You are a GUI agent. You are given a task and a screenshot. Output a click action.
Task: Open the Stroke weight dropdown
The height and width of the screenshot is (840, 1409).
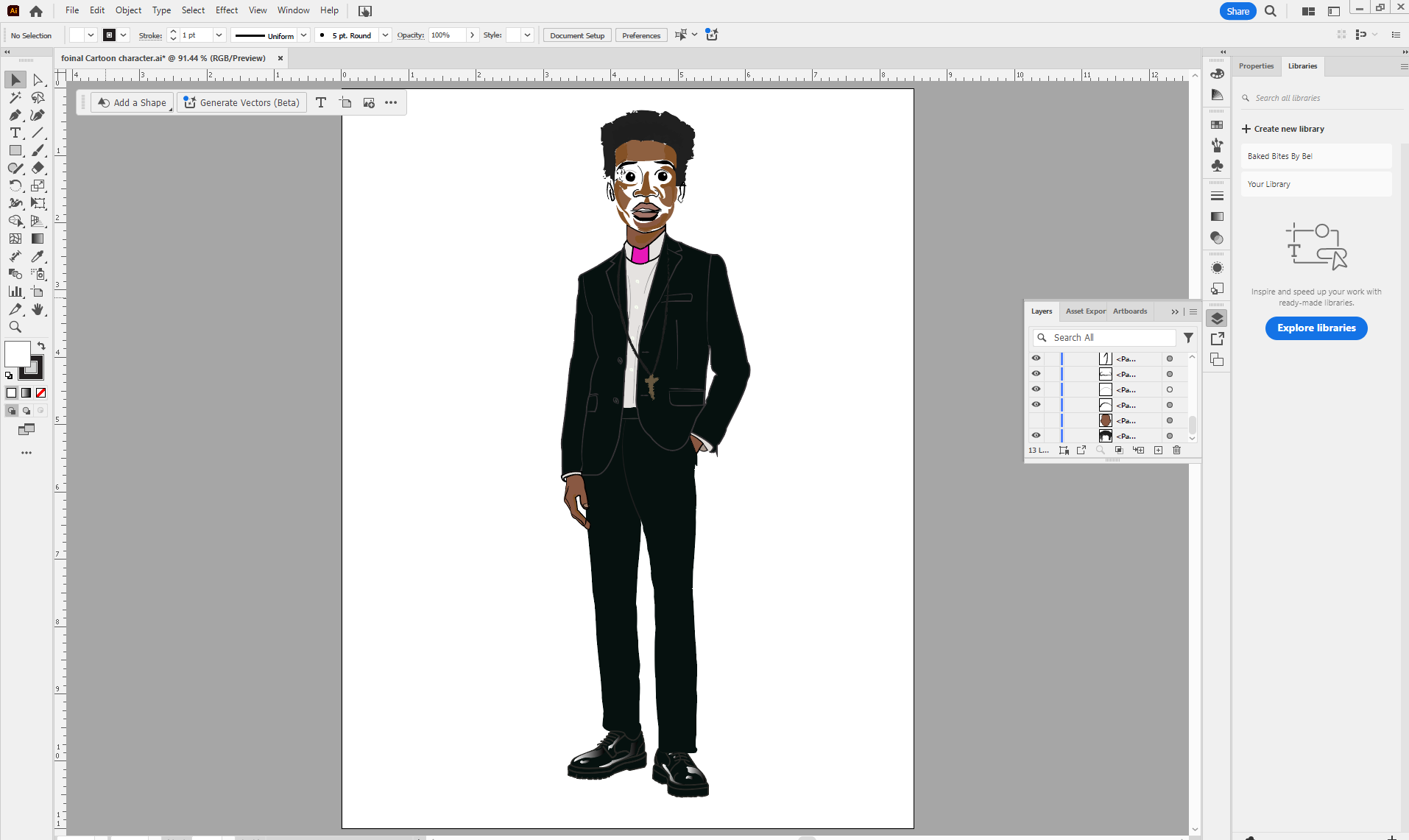click(219, 35)
